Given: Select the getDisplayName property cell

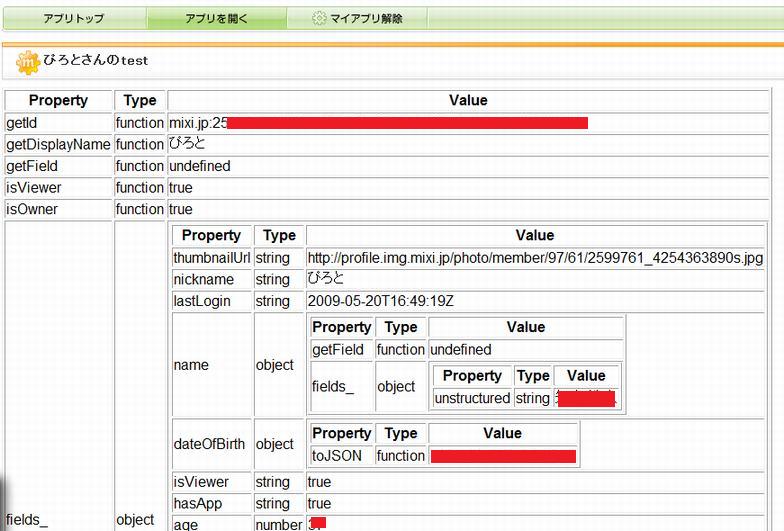Looking at the screenshot, I should click(58, 144).
